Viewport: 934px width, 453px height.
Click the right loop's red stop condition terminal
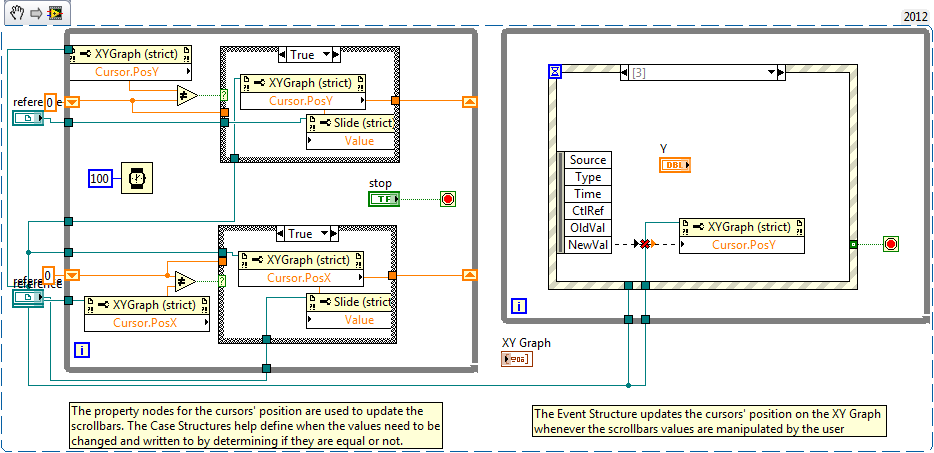tap(891, 244)
